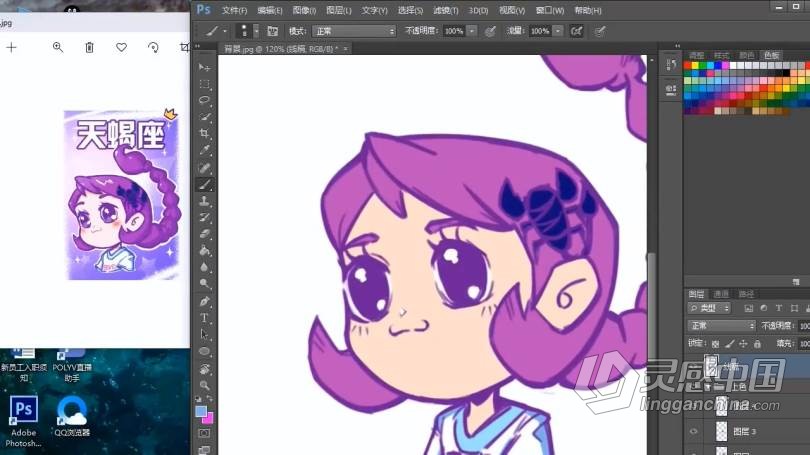
Task: Switch to the 通道 channels tab
Action: (x=721, y=294)
